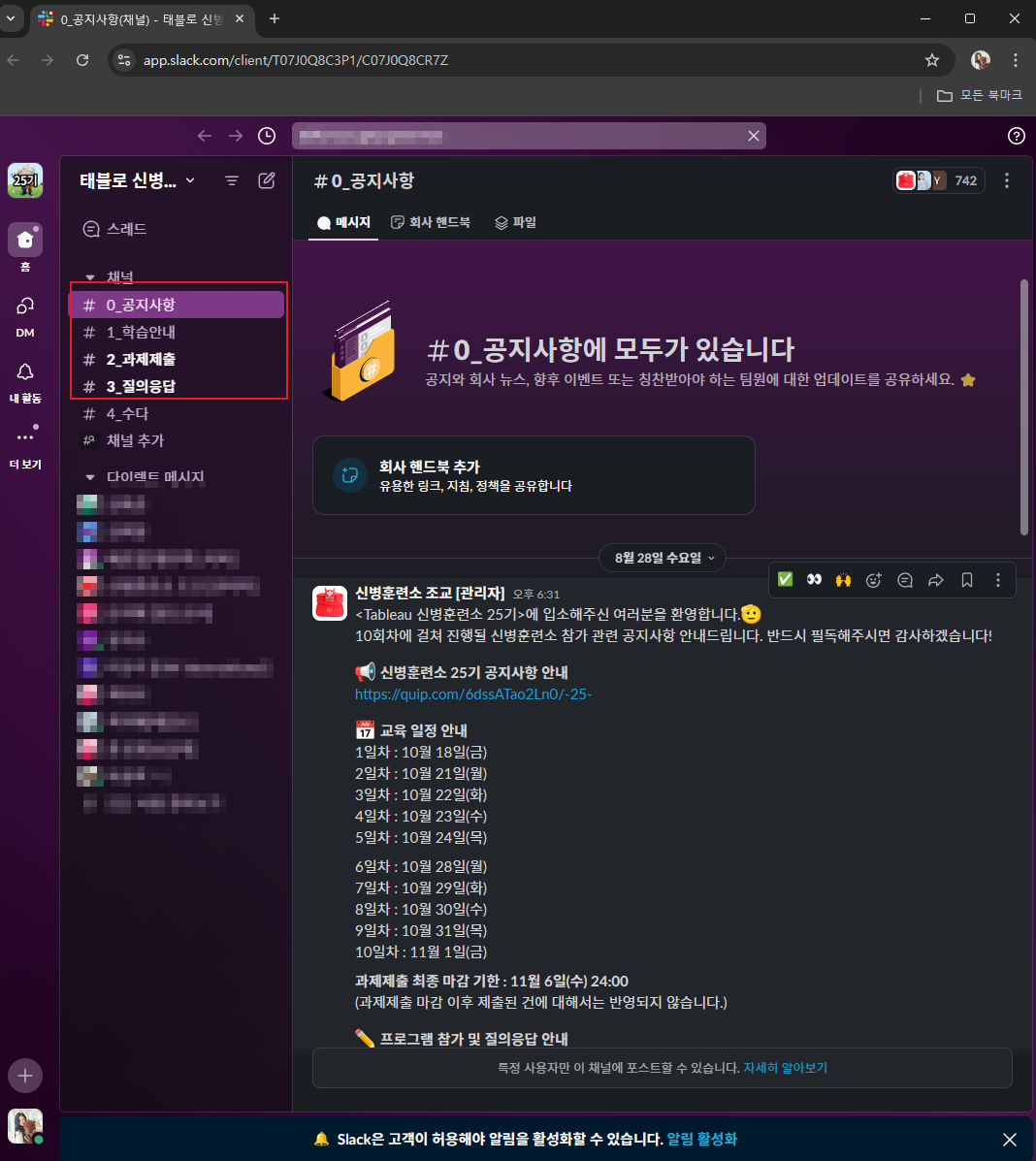Expand the 태블로 신병 workspace menu
The height and width of the screenshot is (1161, 1036).
click(x=138, y=180)
